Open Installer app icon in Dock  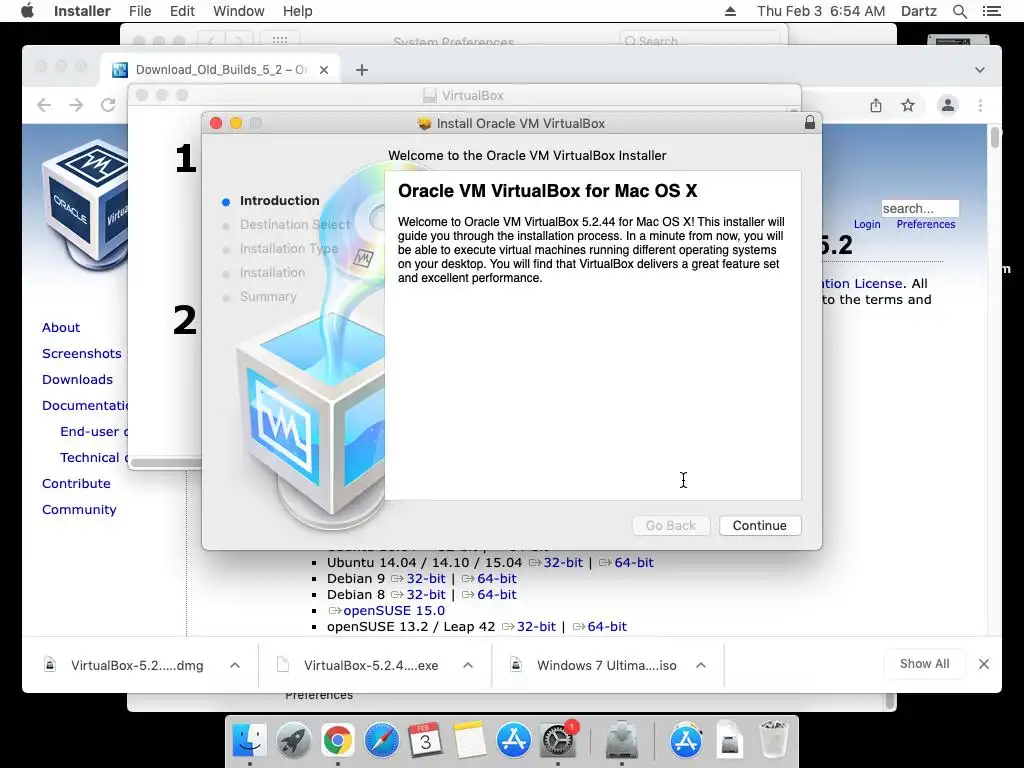[621, 741]
